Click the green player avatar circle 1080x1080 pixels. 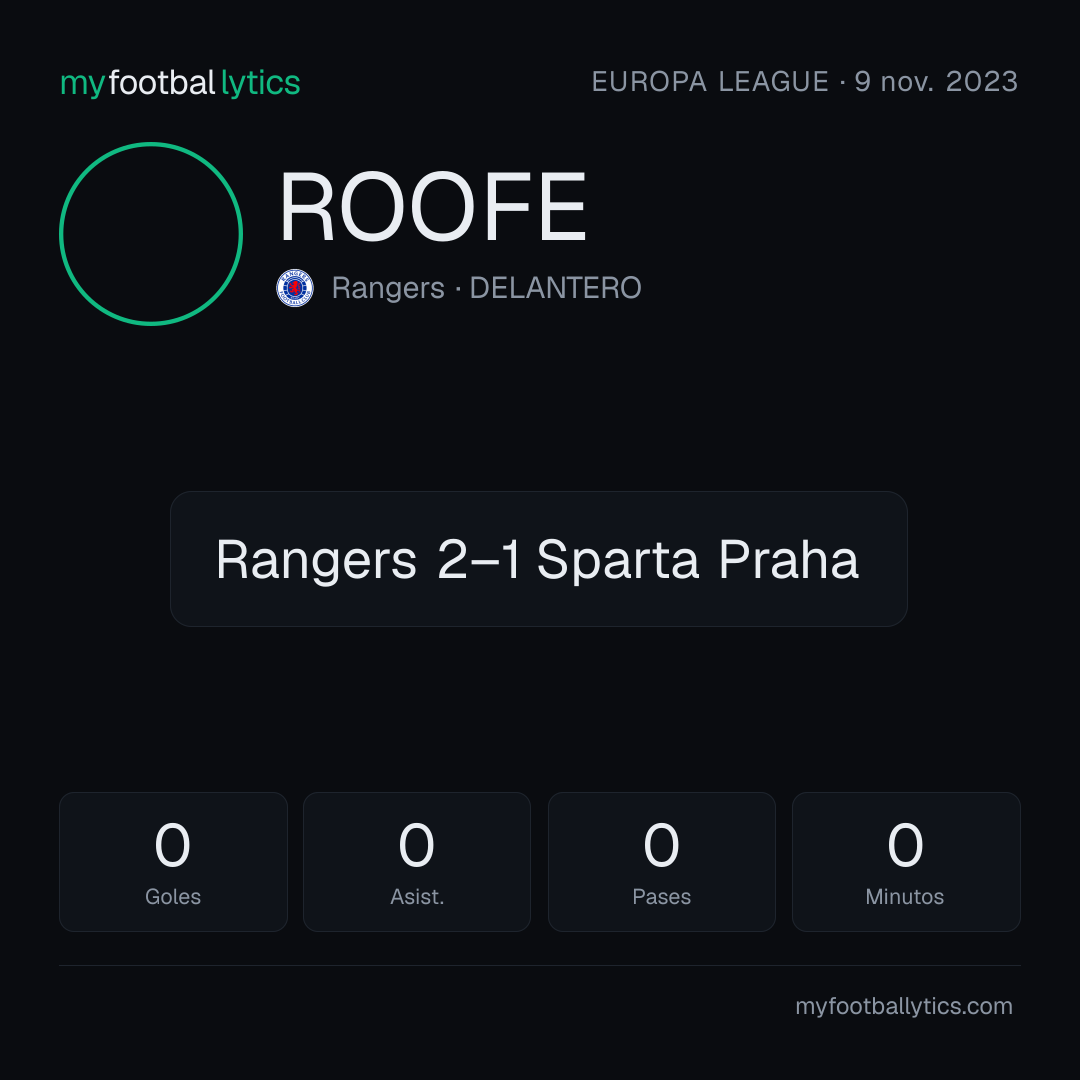coord(151,234)
